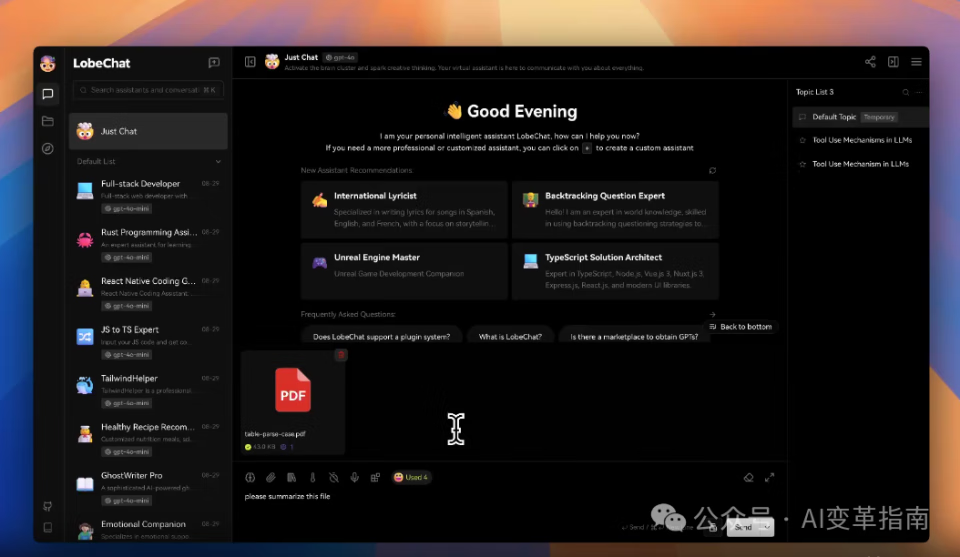
Task: Open the files folder icon in left rail
Action: coord(48,121)
